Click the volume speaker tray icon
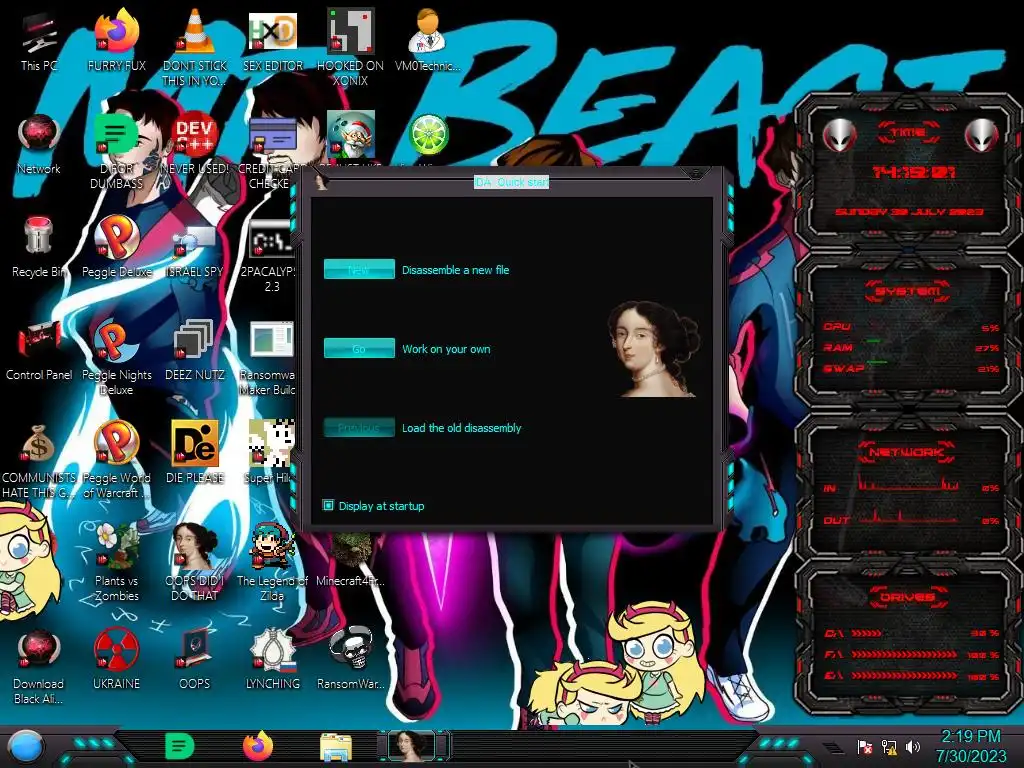1024x768 pixels. tap(913, 746)
